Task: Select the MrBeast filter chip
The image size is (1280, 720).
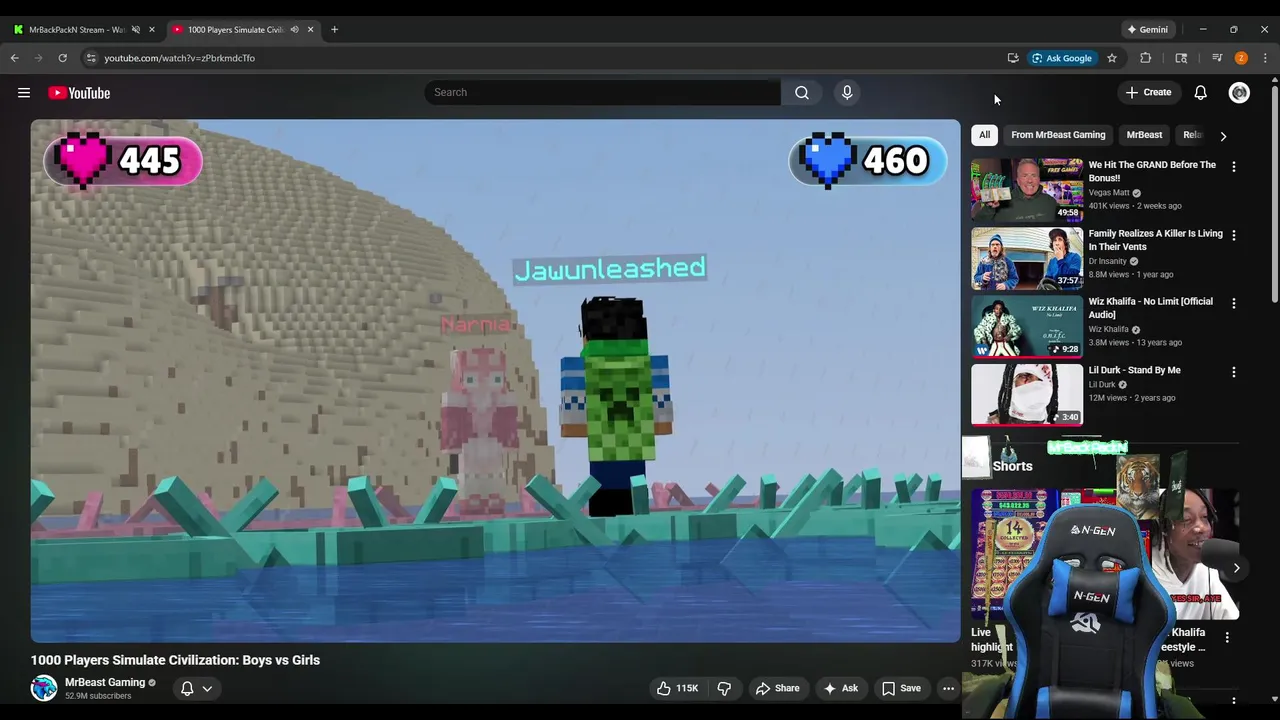Action: 1144,135
